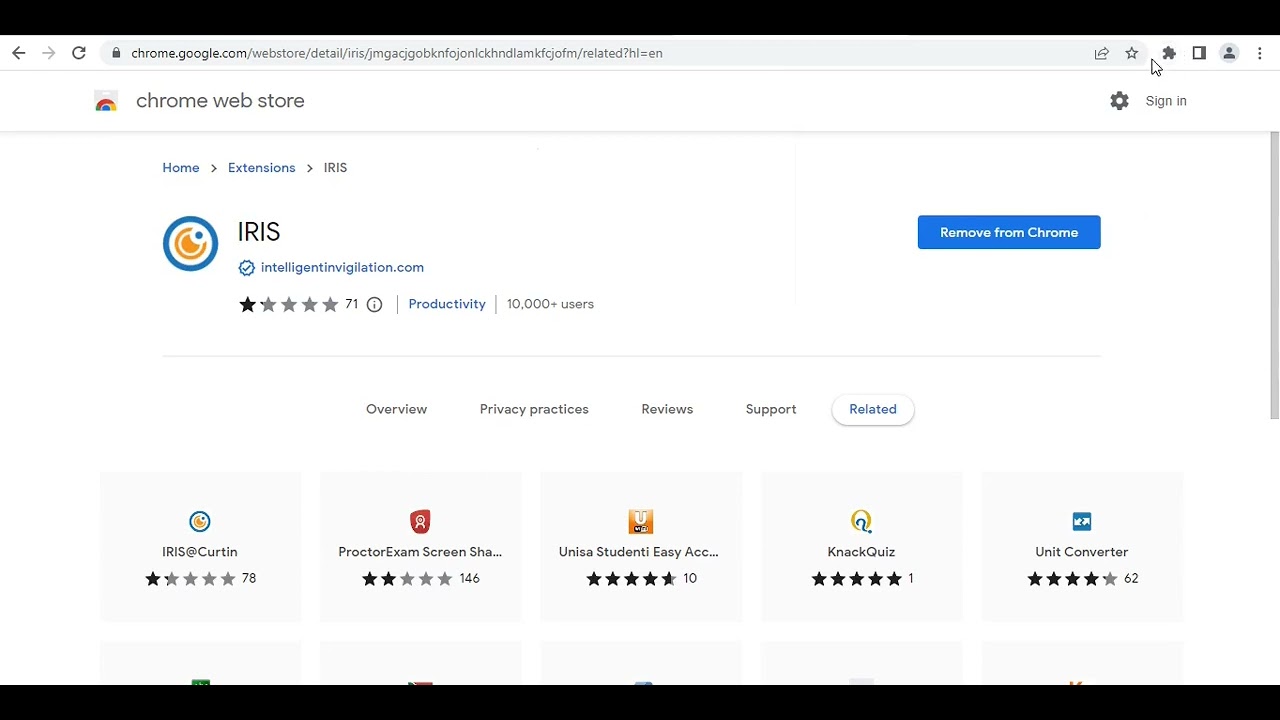This screenshot has width=1280, height=720.
Task: Bookmark this page with the star
Action: pyautogui.click(x=1132, y=53)
